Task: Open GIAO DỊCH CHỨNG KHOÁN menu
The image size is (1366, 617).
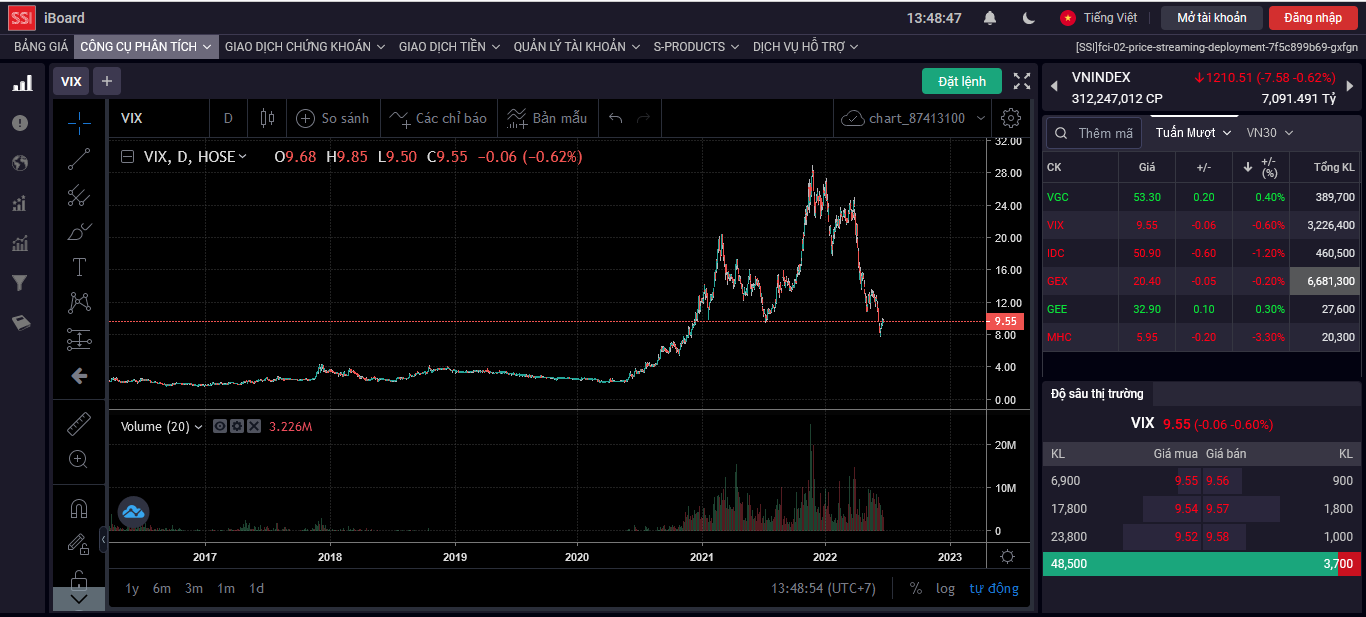Action: tap(305, 46)
